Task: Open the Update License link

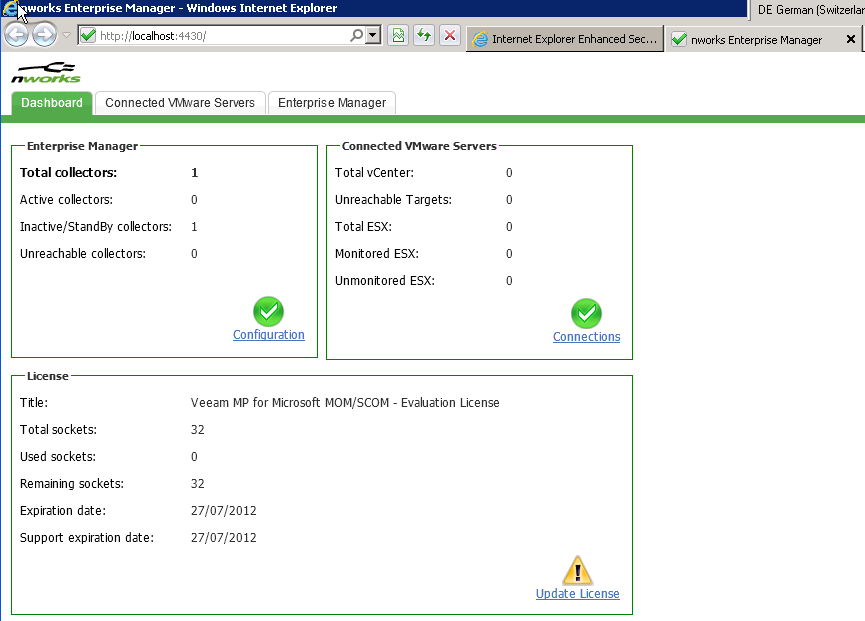Action: 578,593
